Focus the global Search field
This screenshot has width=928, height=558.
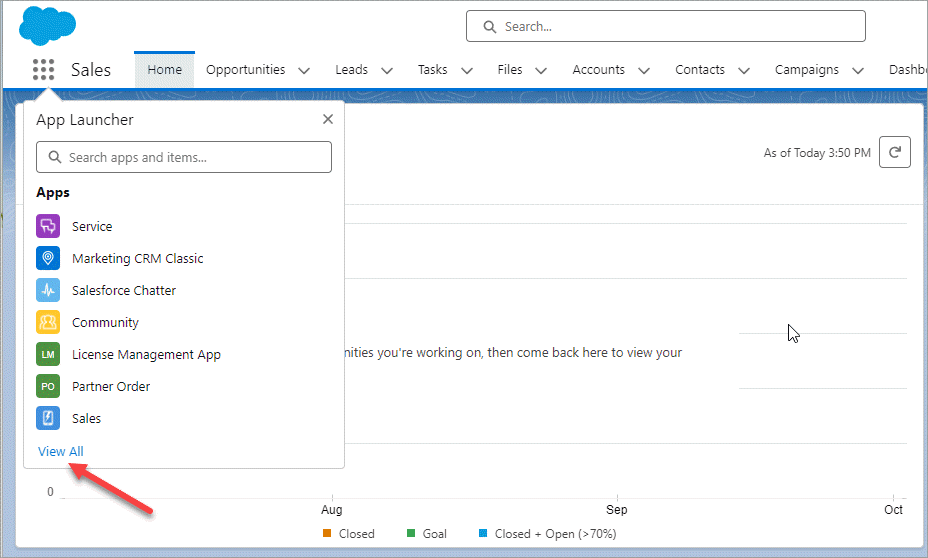click(x=666, y=26)
